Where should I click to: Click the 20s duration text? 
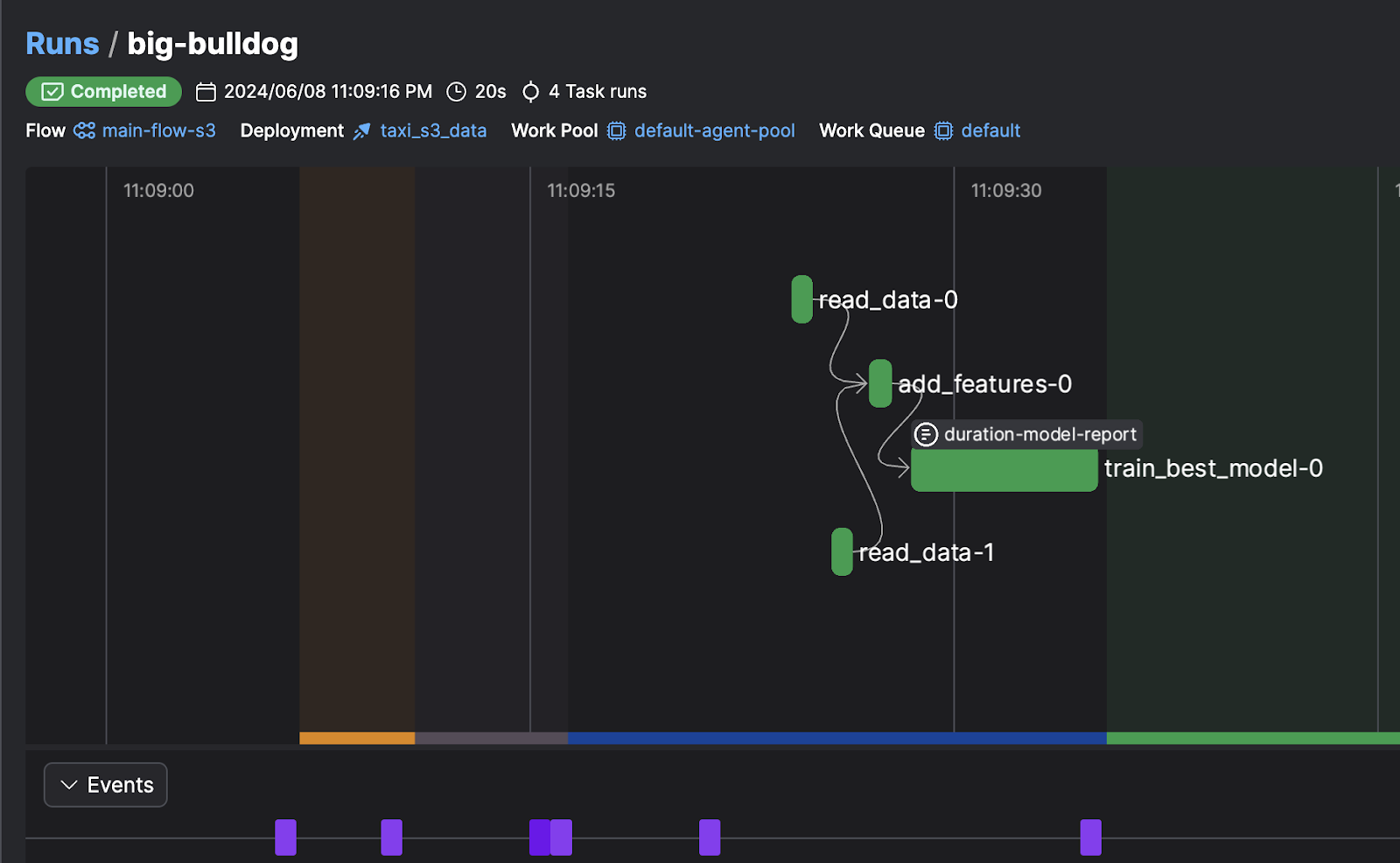pos(490,92)
